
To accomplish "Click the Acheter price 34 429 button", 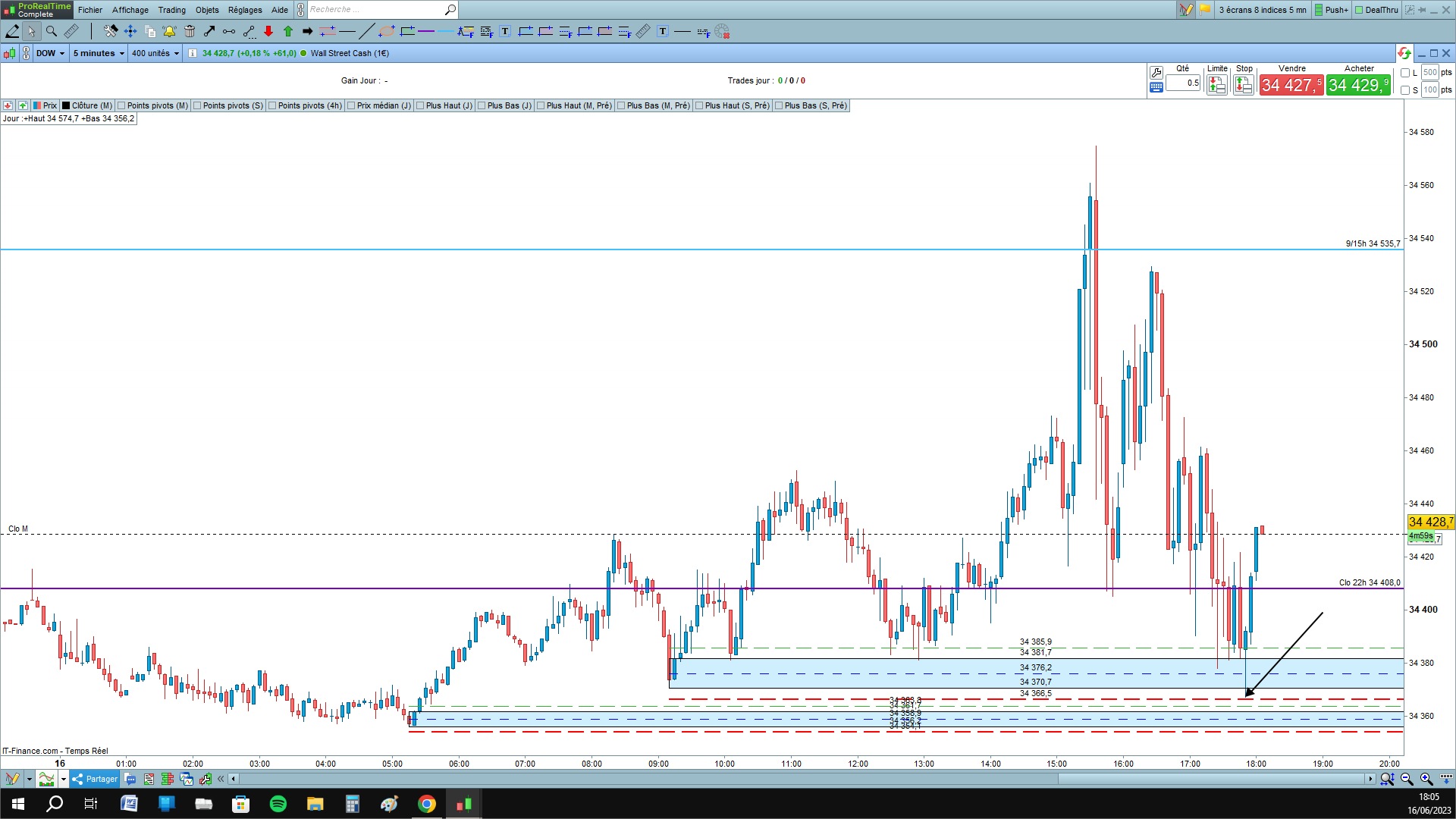I will coord(1358,85).
